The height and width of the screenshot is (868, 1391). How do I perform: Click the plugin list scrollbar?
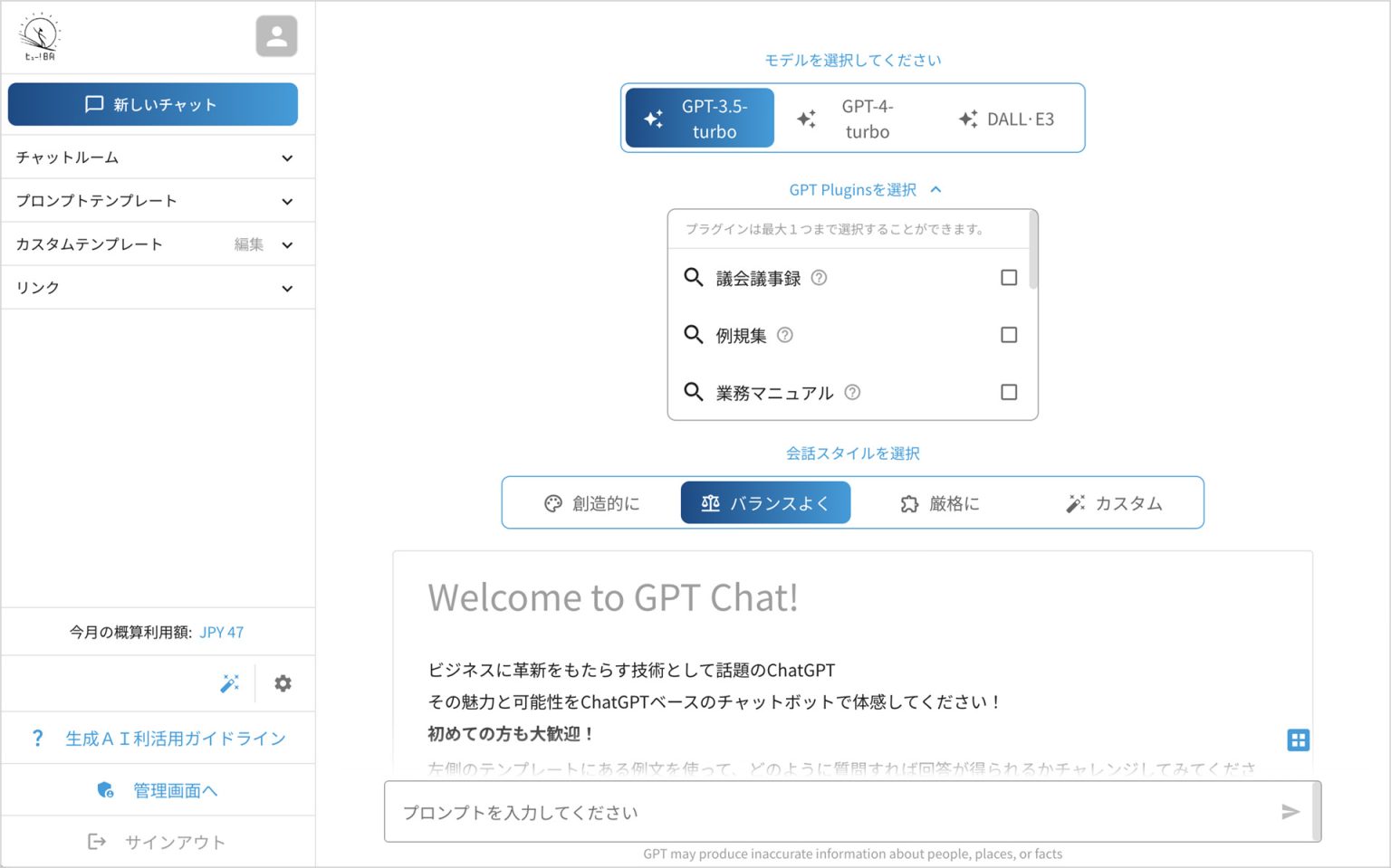pyautogui.click(x=1033, y=251)
